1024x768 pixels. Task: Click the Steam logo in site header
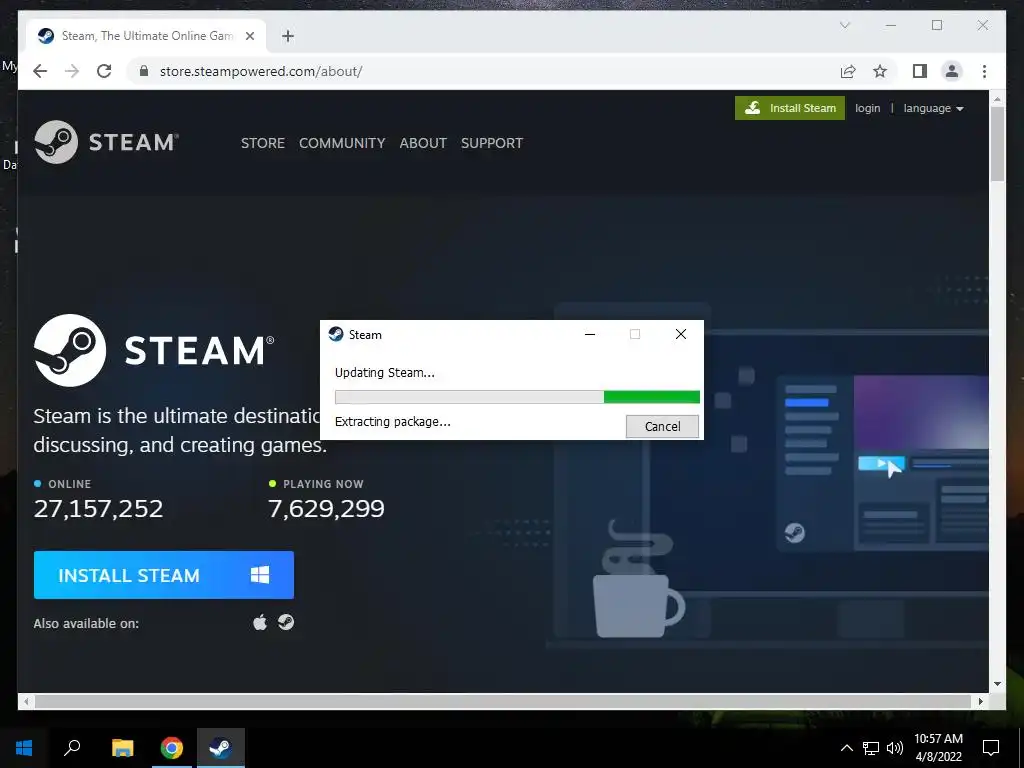[106, 142]
